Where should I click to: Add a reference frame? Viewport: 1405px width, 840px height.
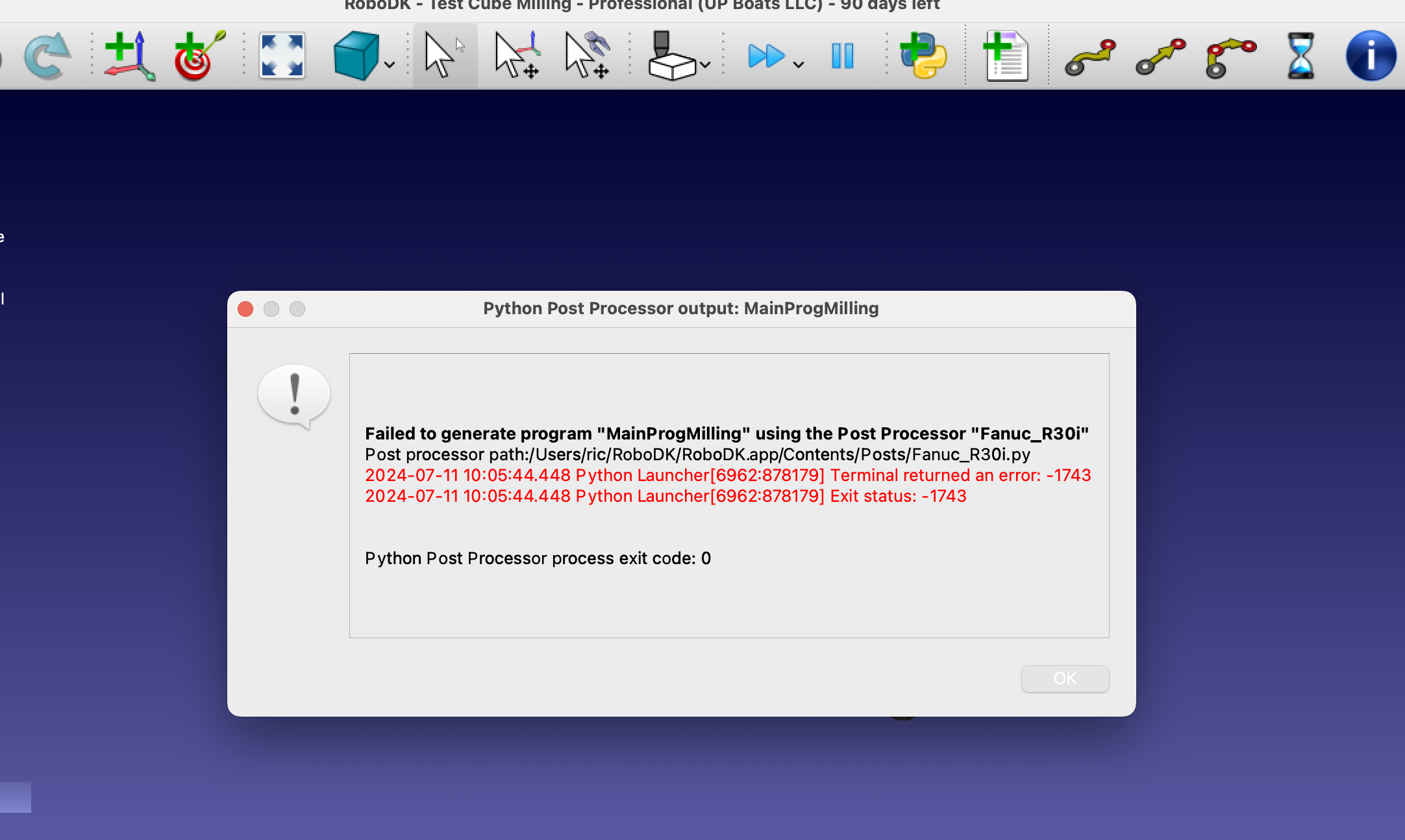[x=129, y=56]
